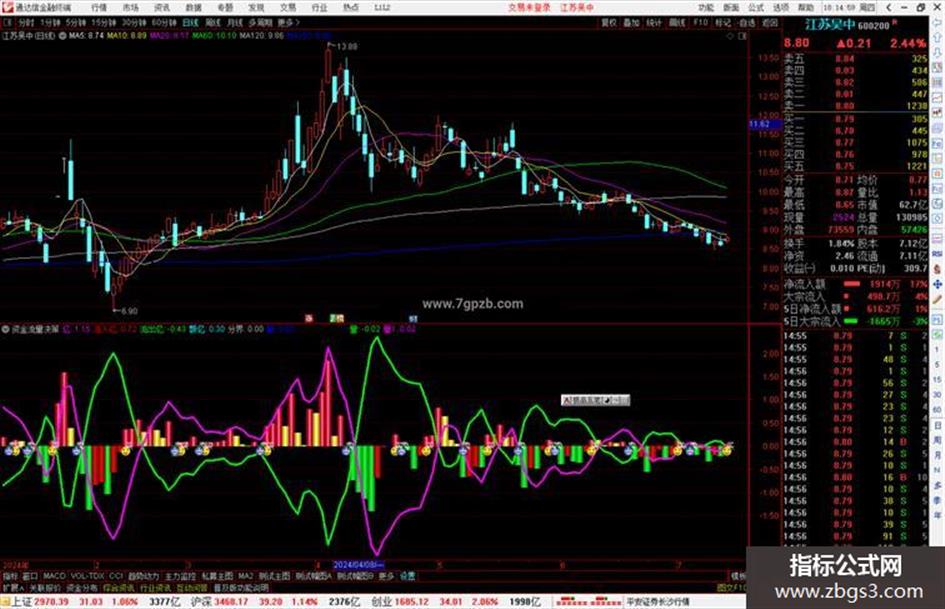945x609 pixels.
Task: Click the gear icon beside 资金流量决策 indicator
Action: 5,329
